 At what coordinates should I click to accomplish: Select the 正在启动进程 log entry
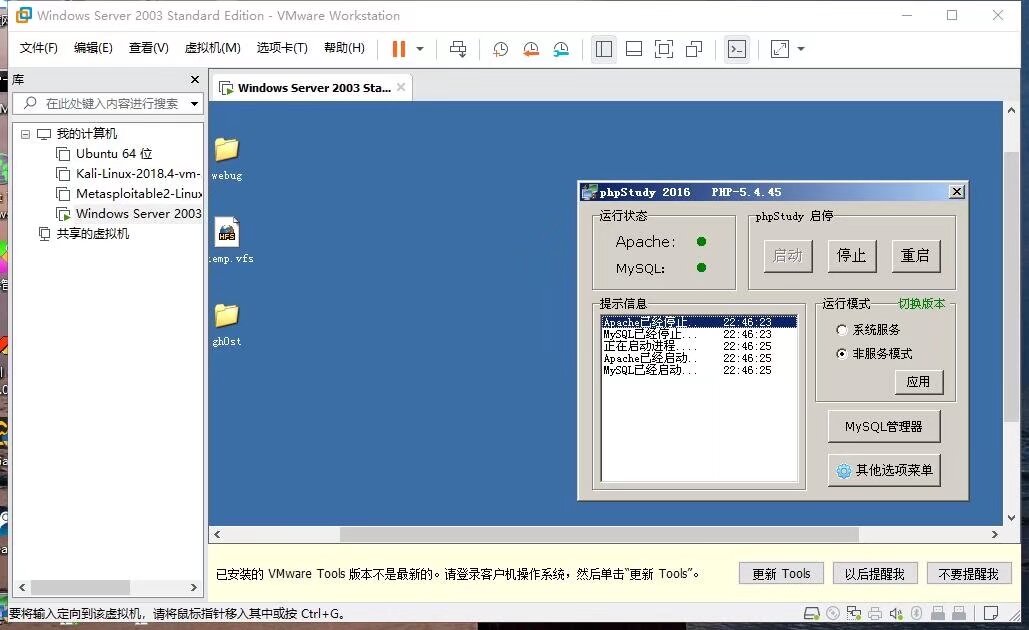point(699,346)
